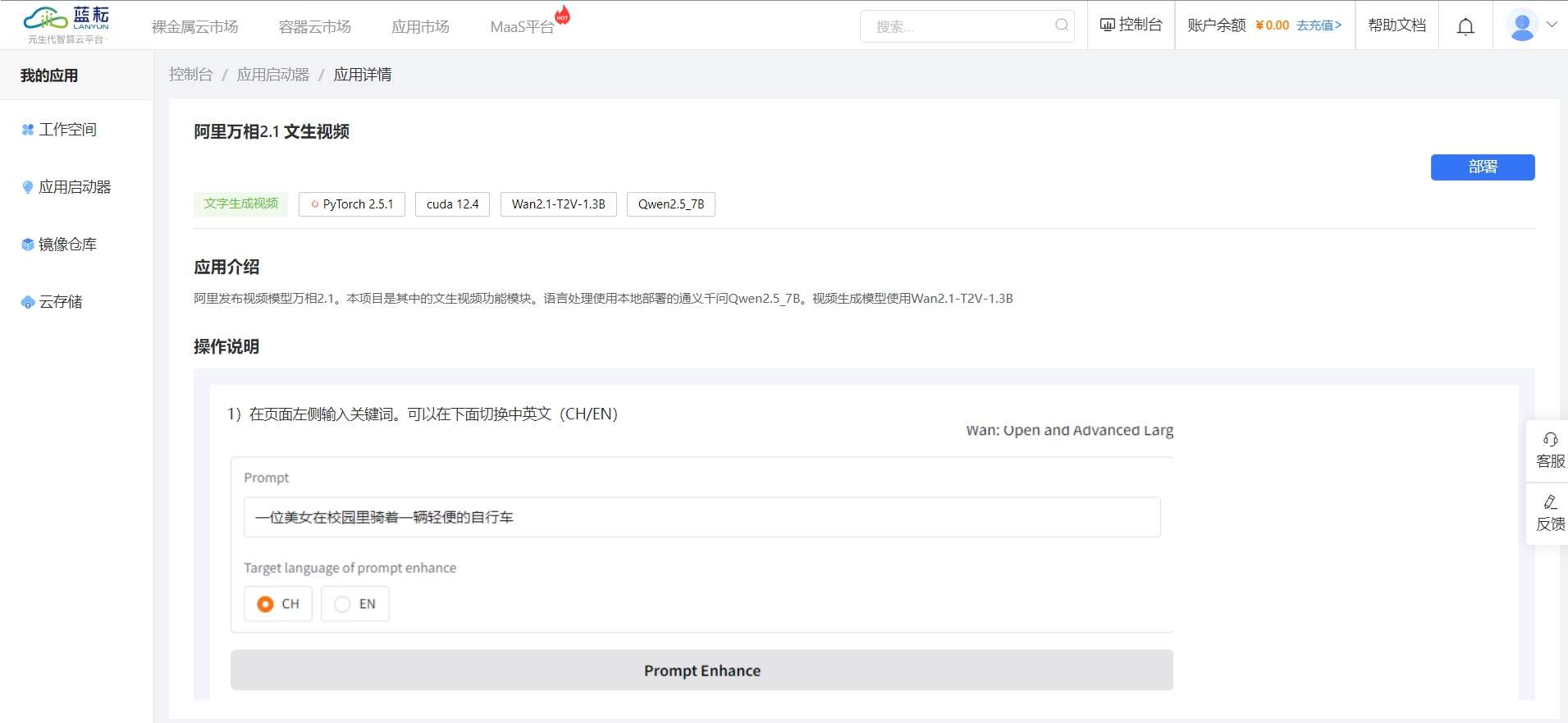The height and width of the screenshot is (723, 1568).
Task: Click the cloud storage icon
Action: point(28,302)
